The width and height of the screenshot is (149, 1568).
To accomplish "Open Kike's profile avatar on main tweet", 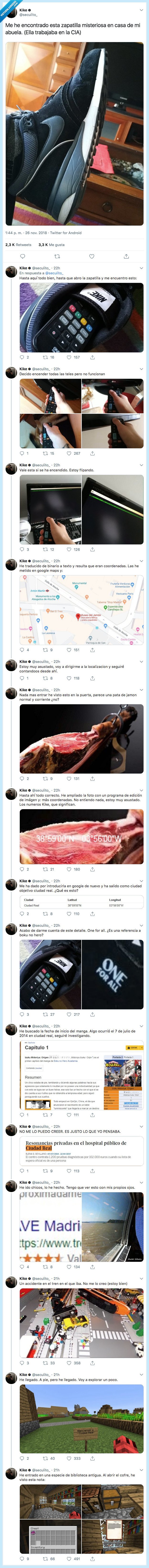I will [10, 13].
